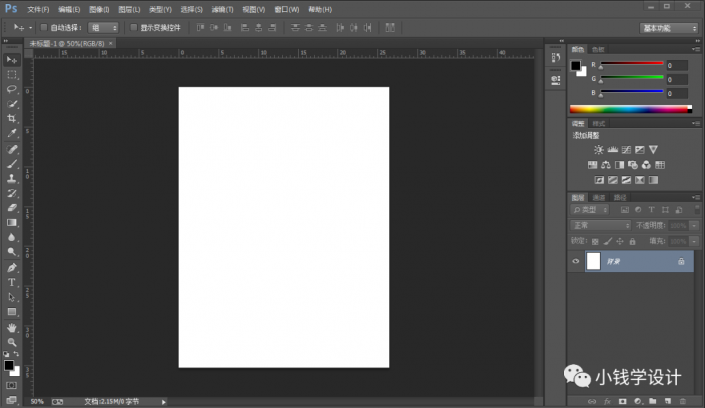
Task: Check the 显示变换控件 option
Action: point(133,27)
